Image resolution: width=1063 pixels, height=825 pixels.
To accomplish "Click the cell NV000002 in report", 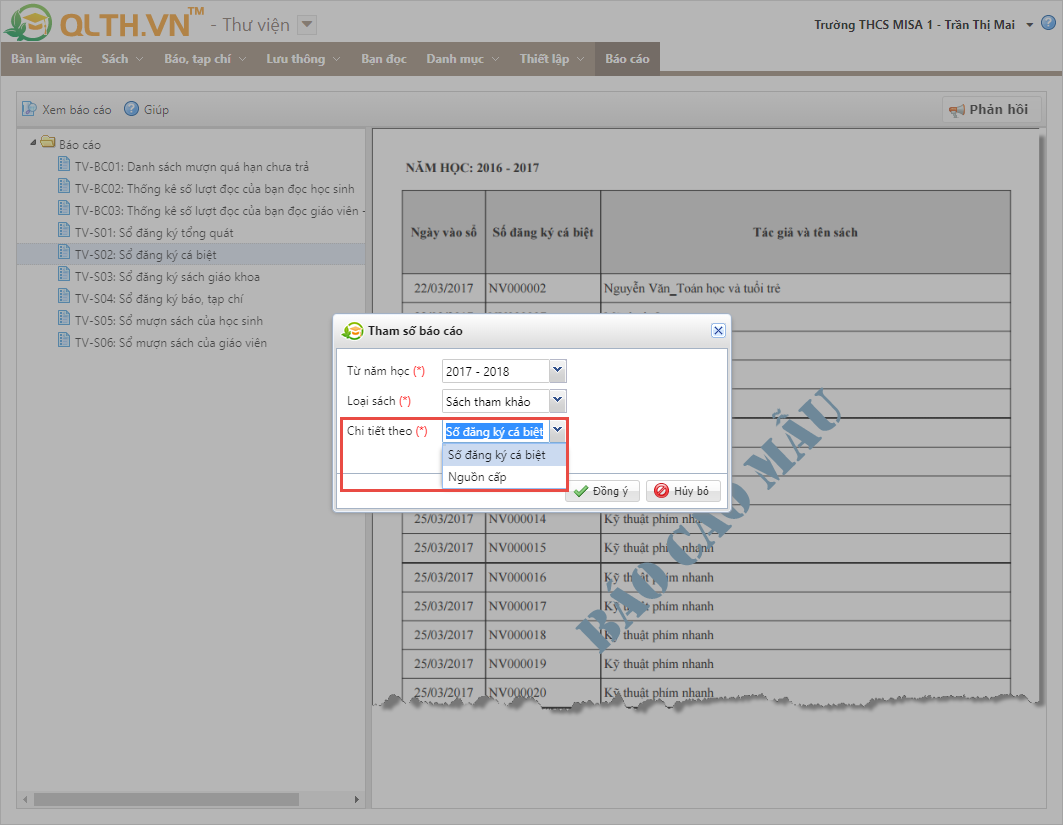I will pos(543,288).
